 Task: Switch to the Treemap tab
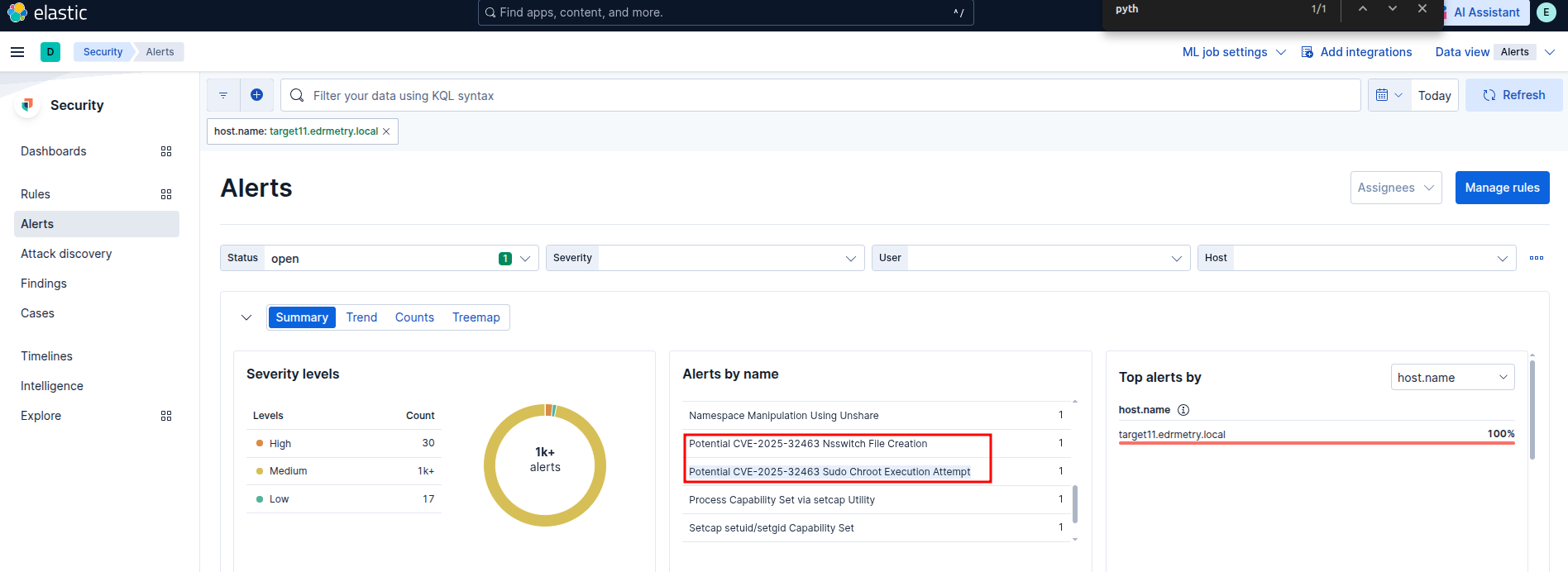[x=476, y=317]
